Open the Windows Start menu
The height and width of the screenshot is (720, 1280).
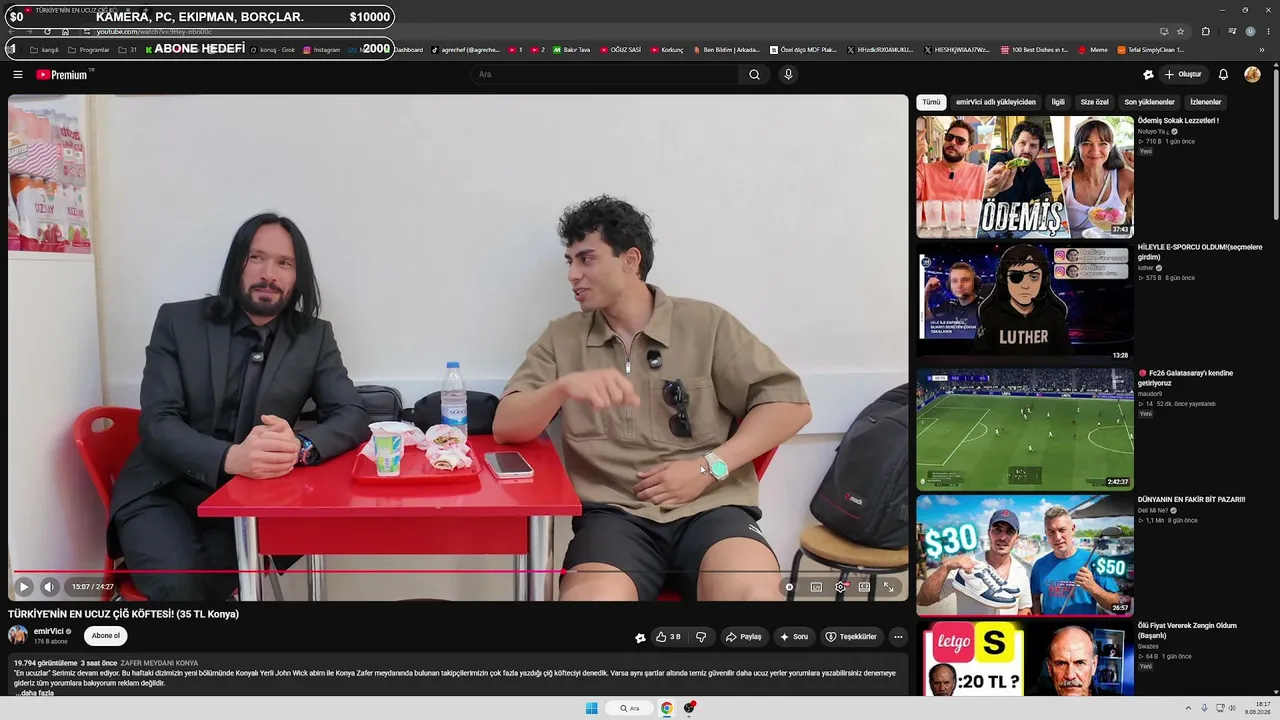coord(592,708)
